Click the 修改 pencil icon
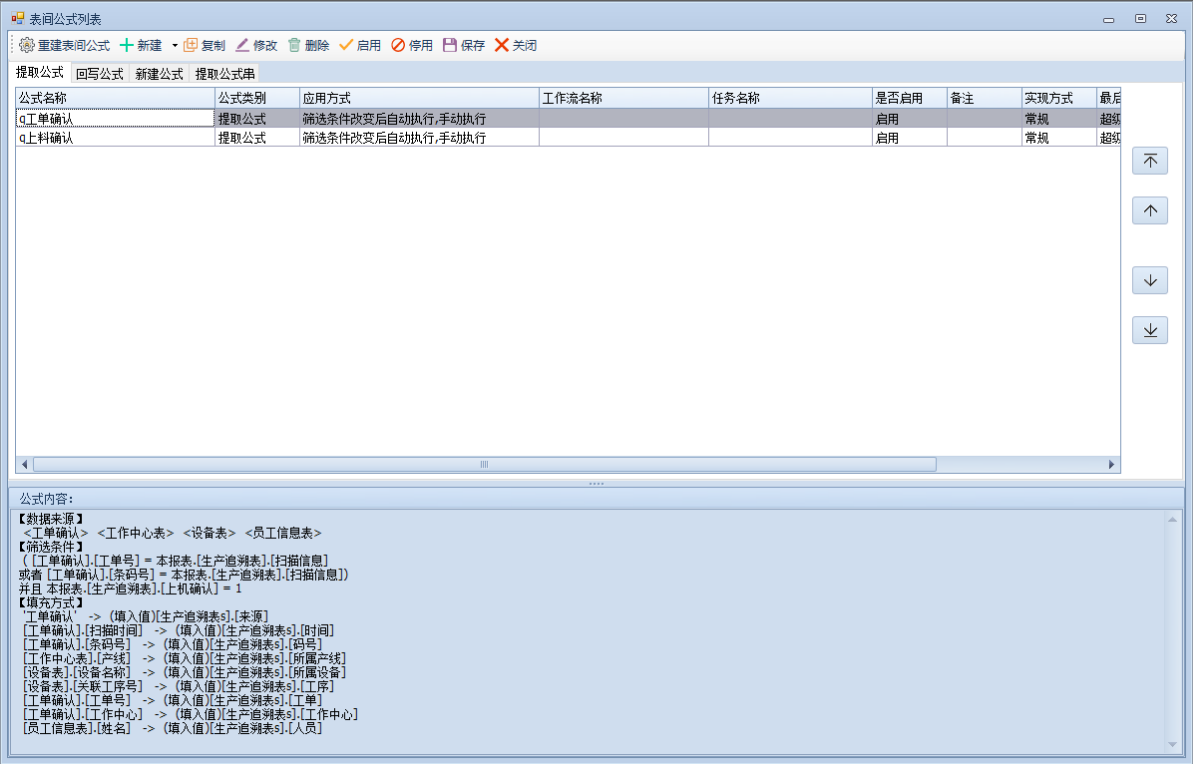This screenshot has width=1193, height=764. (243, 45)
